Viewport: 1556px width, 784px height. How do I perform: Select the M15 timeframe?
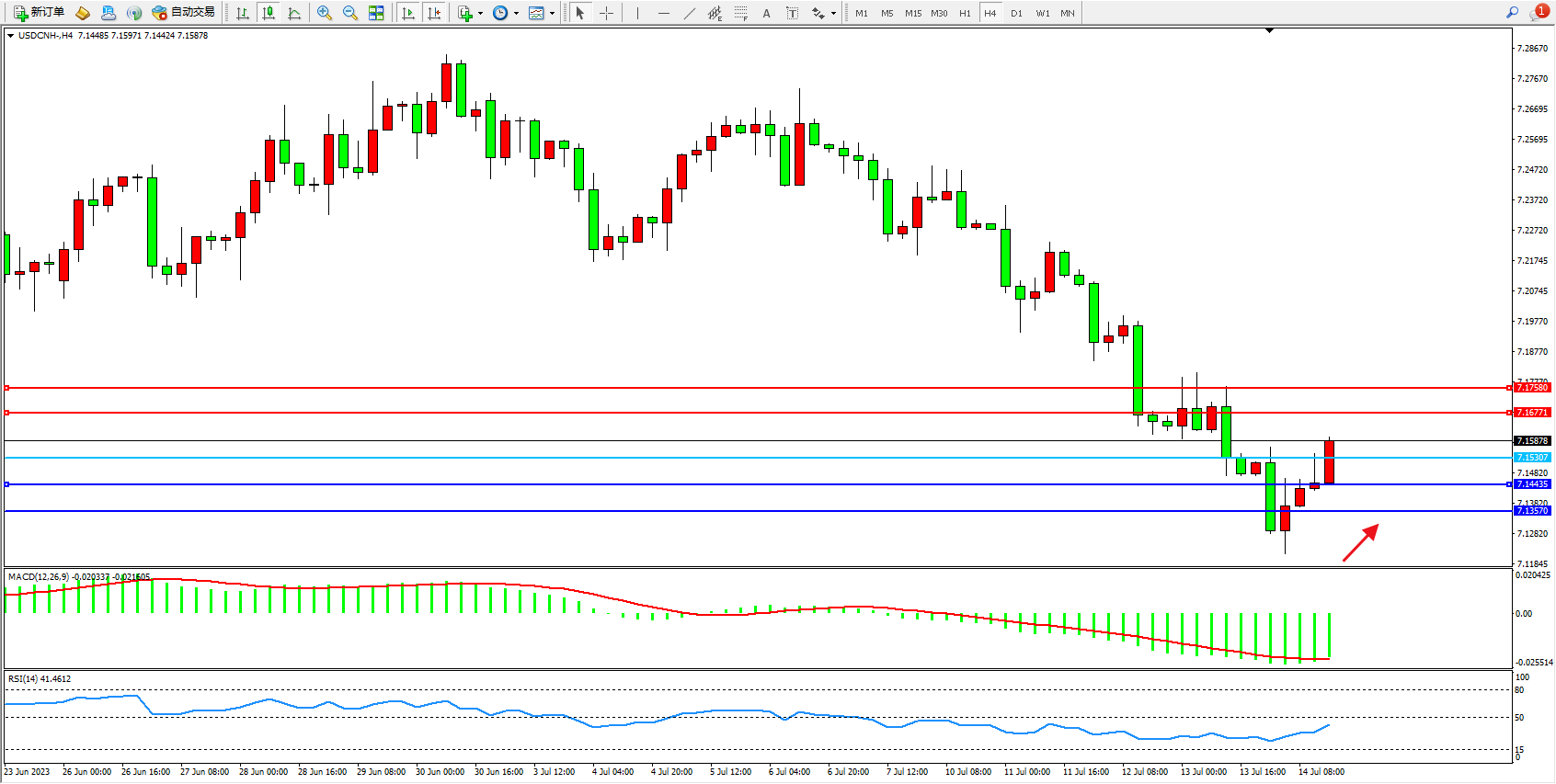(x=912, y=13)
